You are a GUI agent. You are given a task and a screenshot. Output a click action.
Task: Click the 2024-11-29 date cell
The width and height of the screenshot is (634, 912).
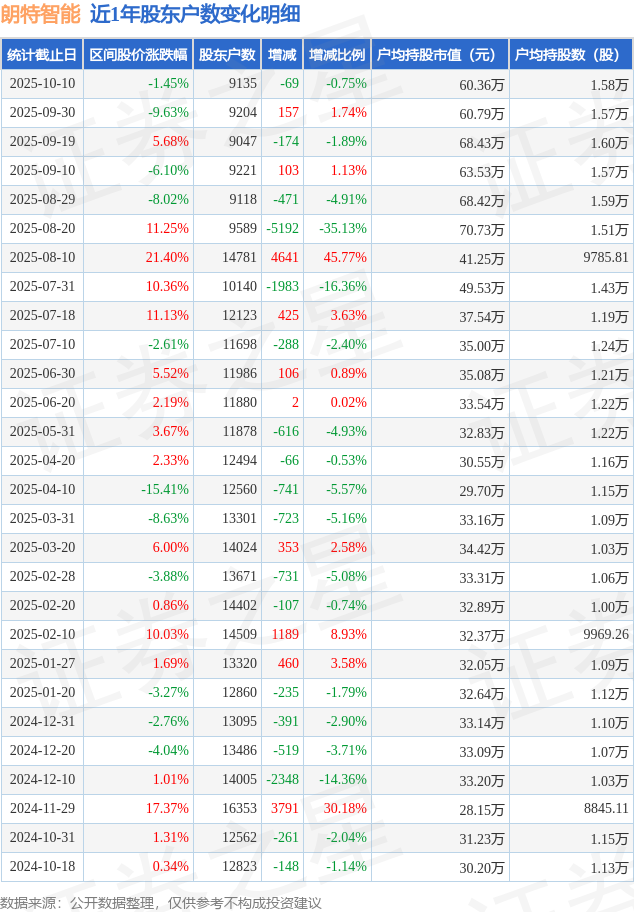(41, 809)
